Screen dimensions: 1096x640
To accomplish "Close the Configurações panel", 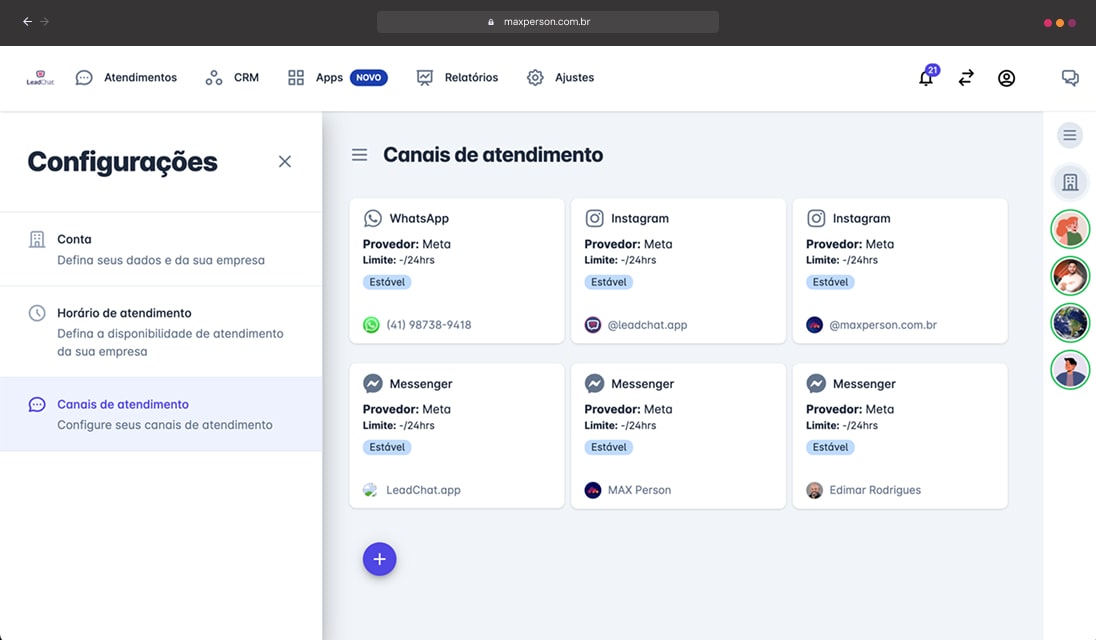I will [x=285, y=161].
